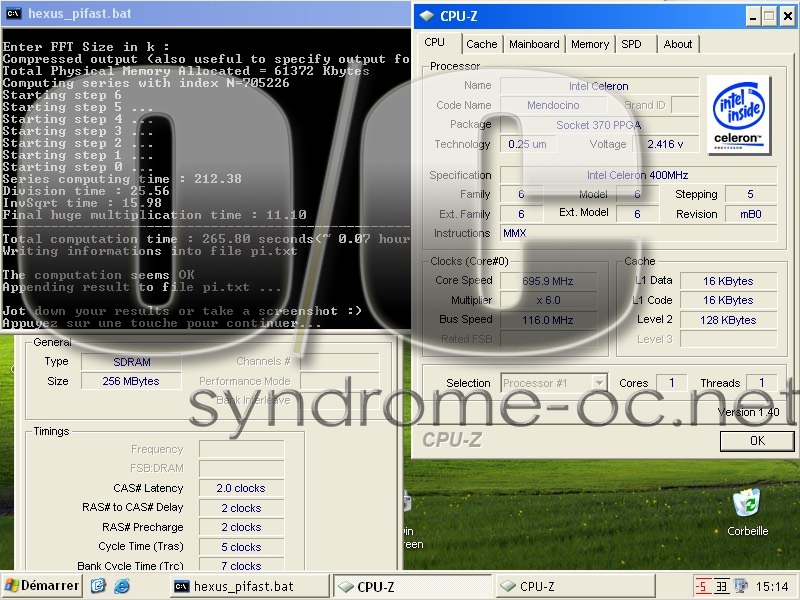
Task: Click the Socket 370 PPGA package field
Action: coord(599,125)
